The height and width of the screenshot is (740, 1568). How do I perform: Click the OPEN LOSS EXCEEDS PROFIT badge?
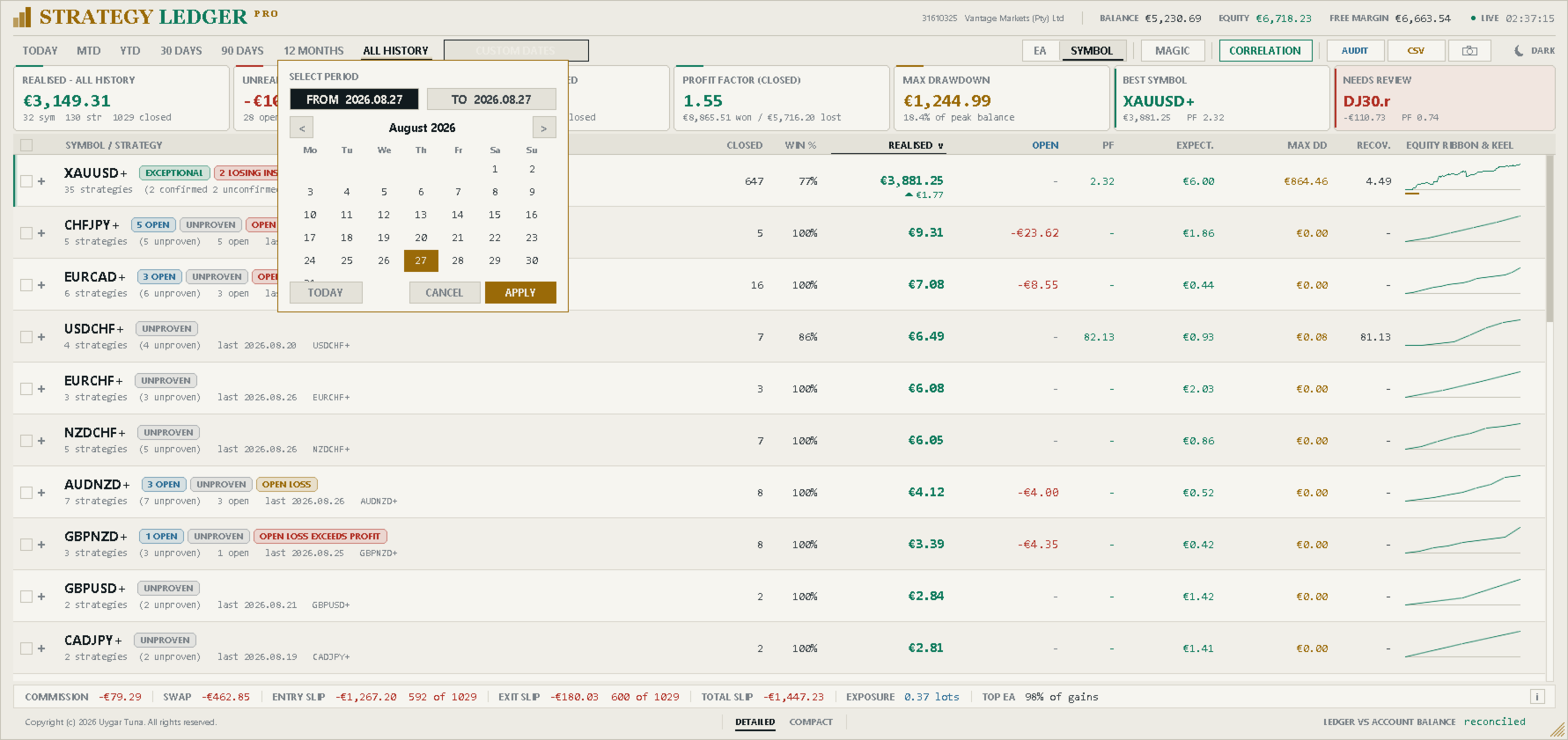pyautogui.click(x=320, y=537)
